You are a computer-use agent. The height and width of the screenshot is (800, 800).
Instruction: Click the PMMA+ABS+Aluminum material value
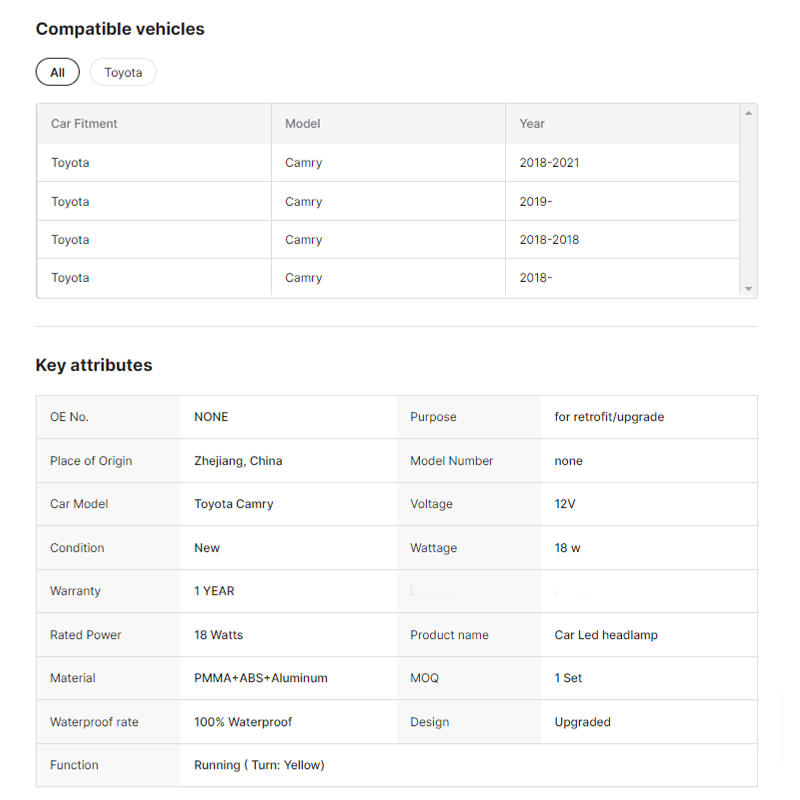(260, 678)
